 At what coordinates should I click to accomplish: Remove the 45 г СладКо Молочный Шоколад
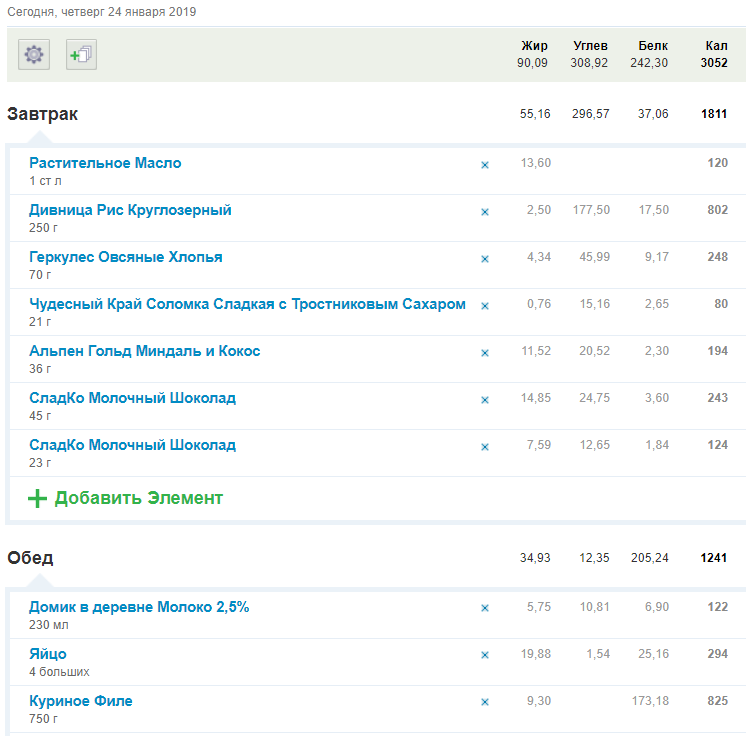click(x=485, y=400)
